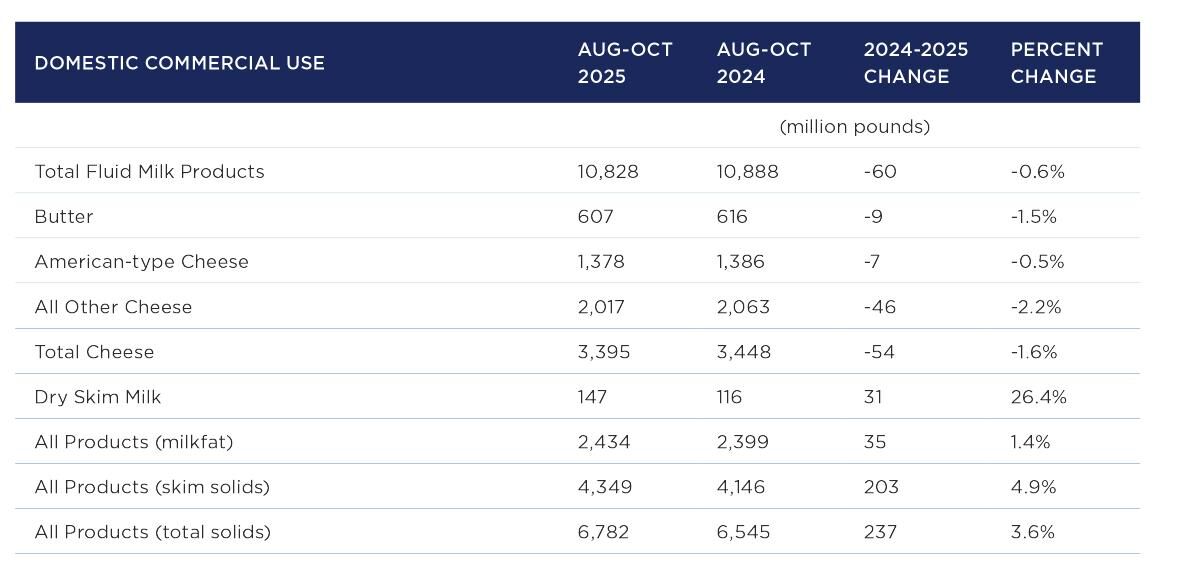
Task: Select the All Products (skim solids) label
Action: (152, 487)
